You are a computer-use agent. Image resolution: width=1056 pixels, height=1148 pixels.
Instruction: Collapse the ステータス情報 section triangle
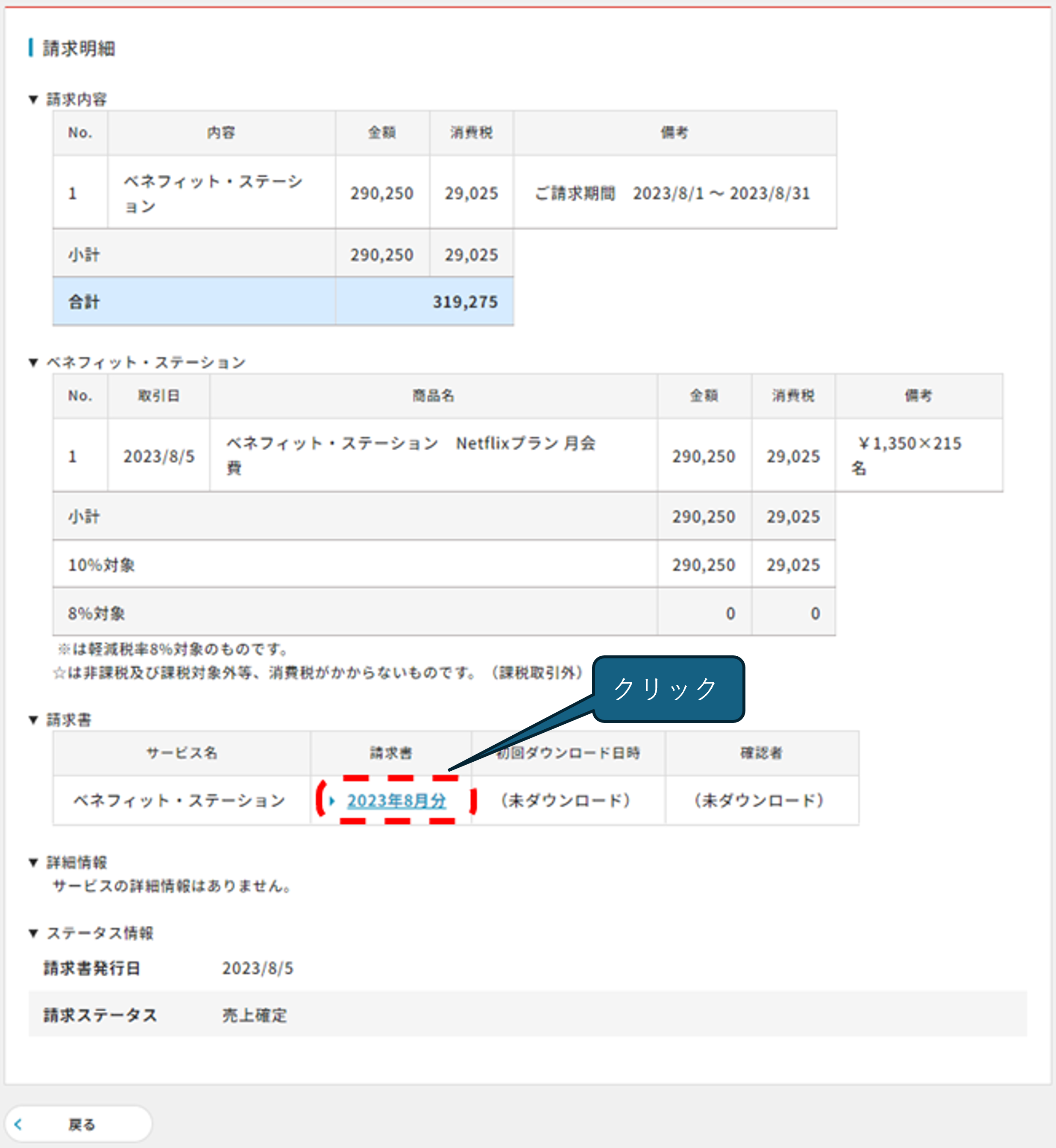[33, 933]
